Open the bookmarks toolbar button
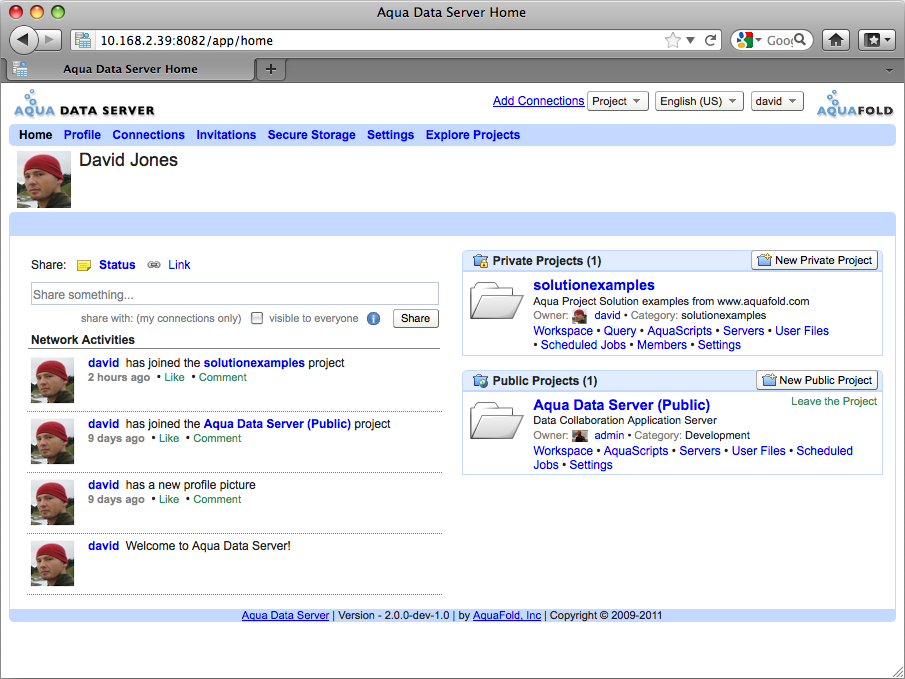This screenshot has height=679, width=905. (x=877, y=40)
